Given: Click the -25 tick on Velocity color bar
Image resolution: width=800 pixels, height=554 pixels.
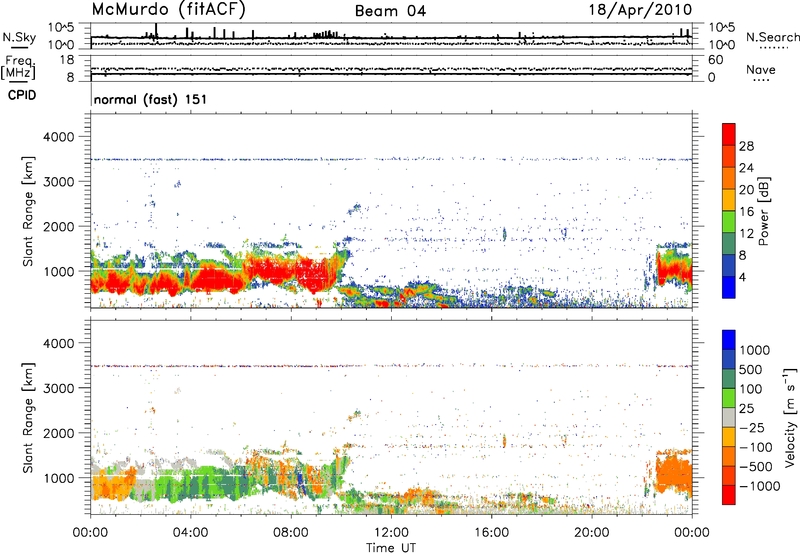Looking at the screenshot, I should 752,427.
